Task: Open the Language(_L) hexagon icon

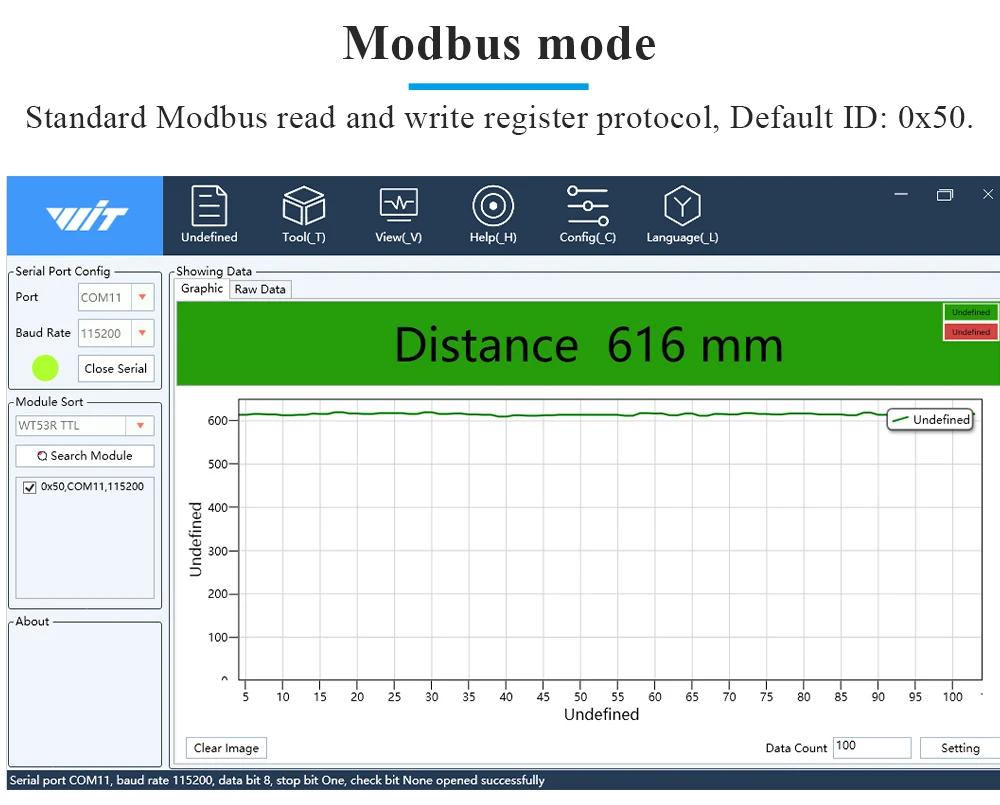Action: pos(682,206)
